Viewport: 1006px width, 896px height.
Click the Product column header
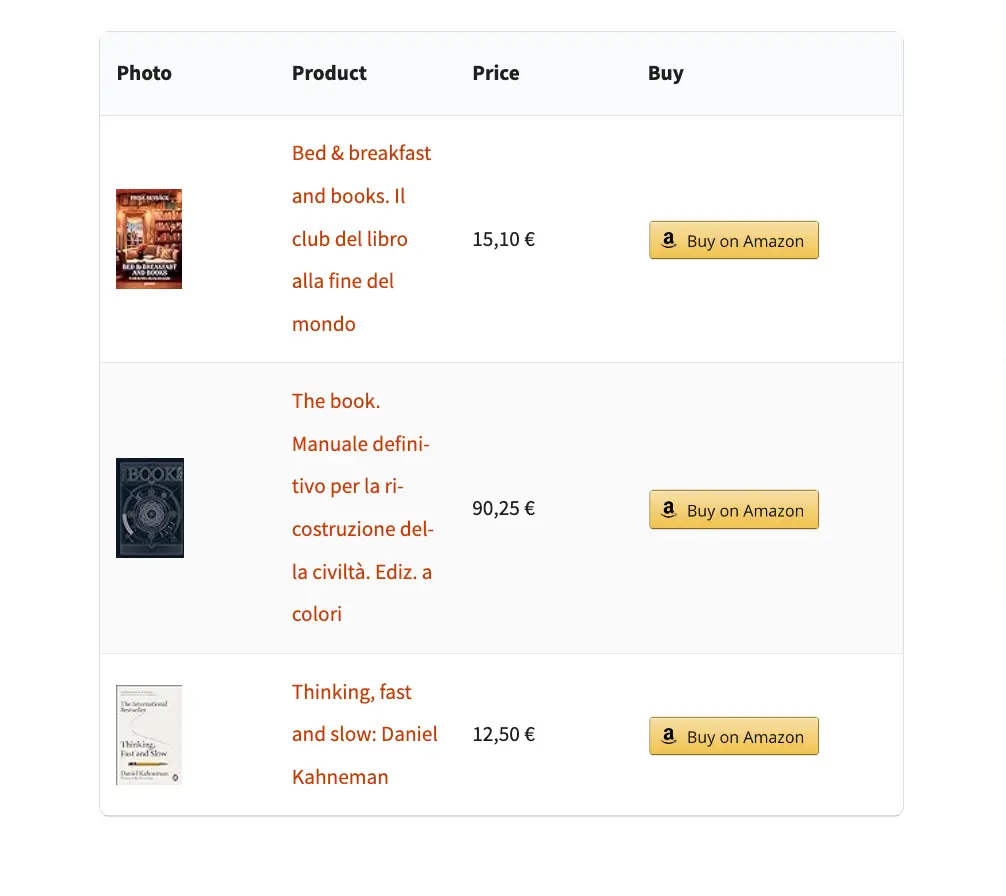[x=329, y=73]
